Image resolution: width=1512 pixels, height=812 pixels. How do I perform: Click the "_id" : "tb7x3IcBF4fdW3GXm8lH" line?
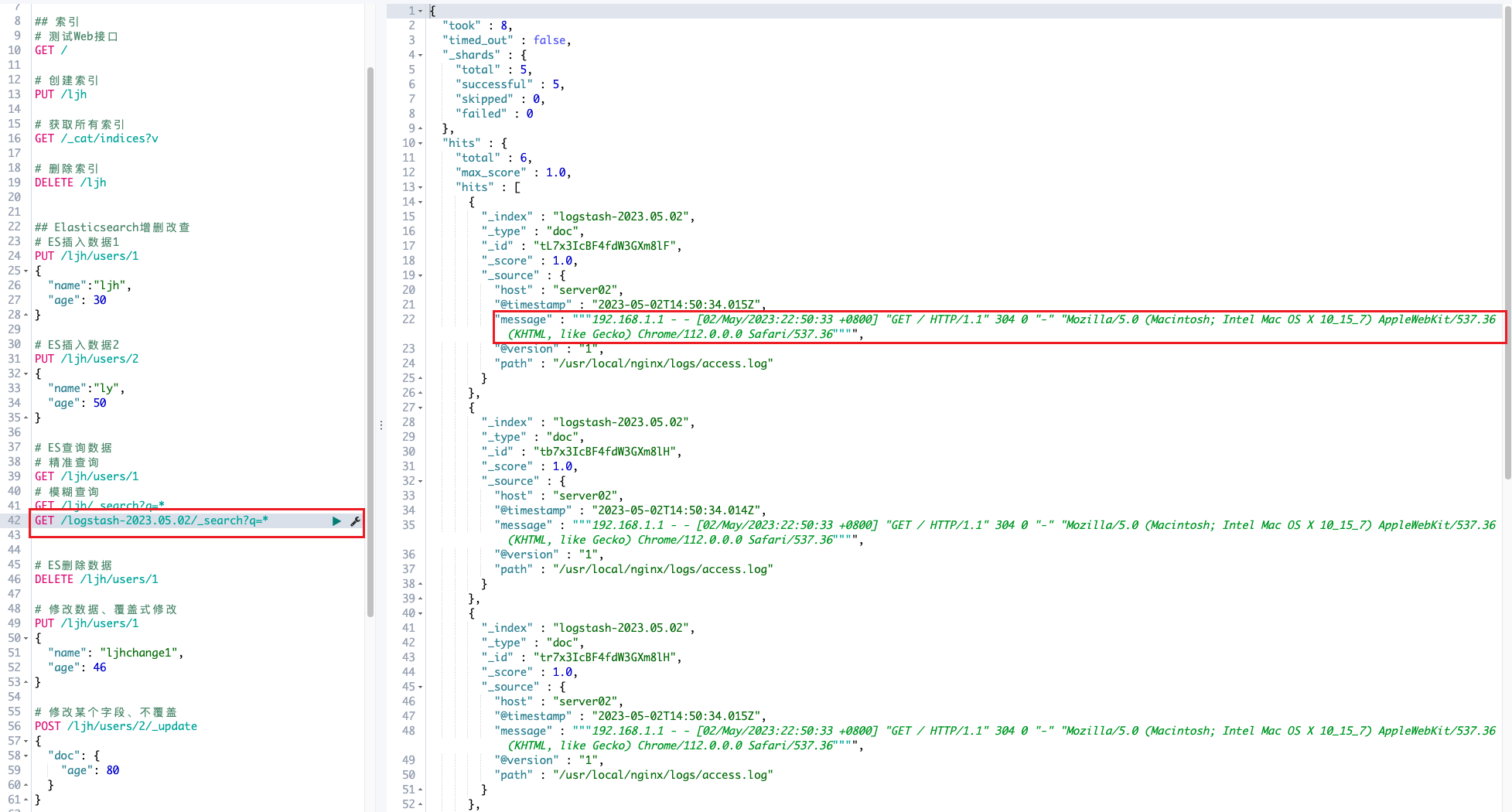coord(582,452)
